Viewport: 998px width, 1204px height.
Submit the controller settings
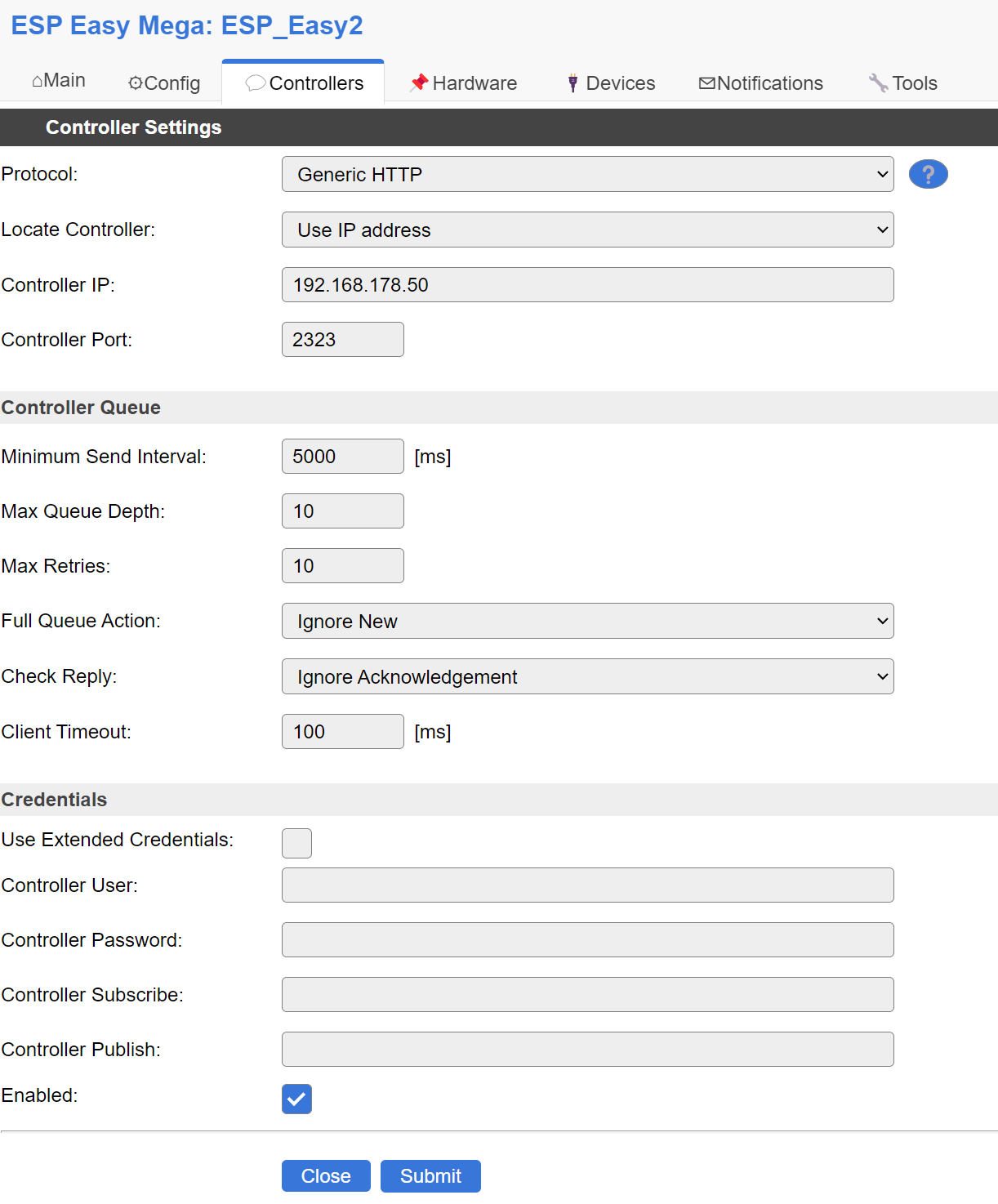430,1175
